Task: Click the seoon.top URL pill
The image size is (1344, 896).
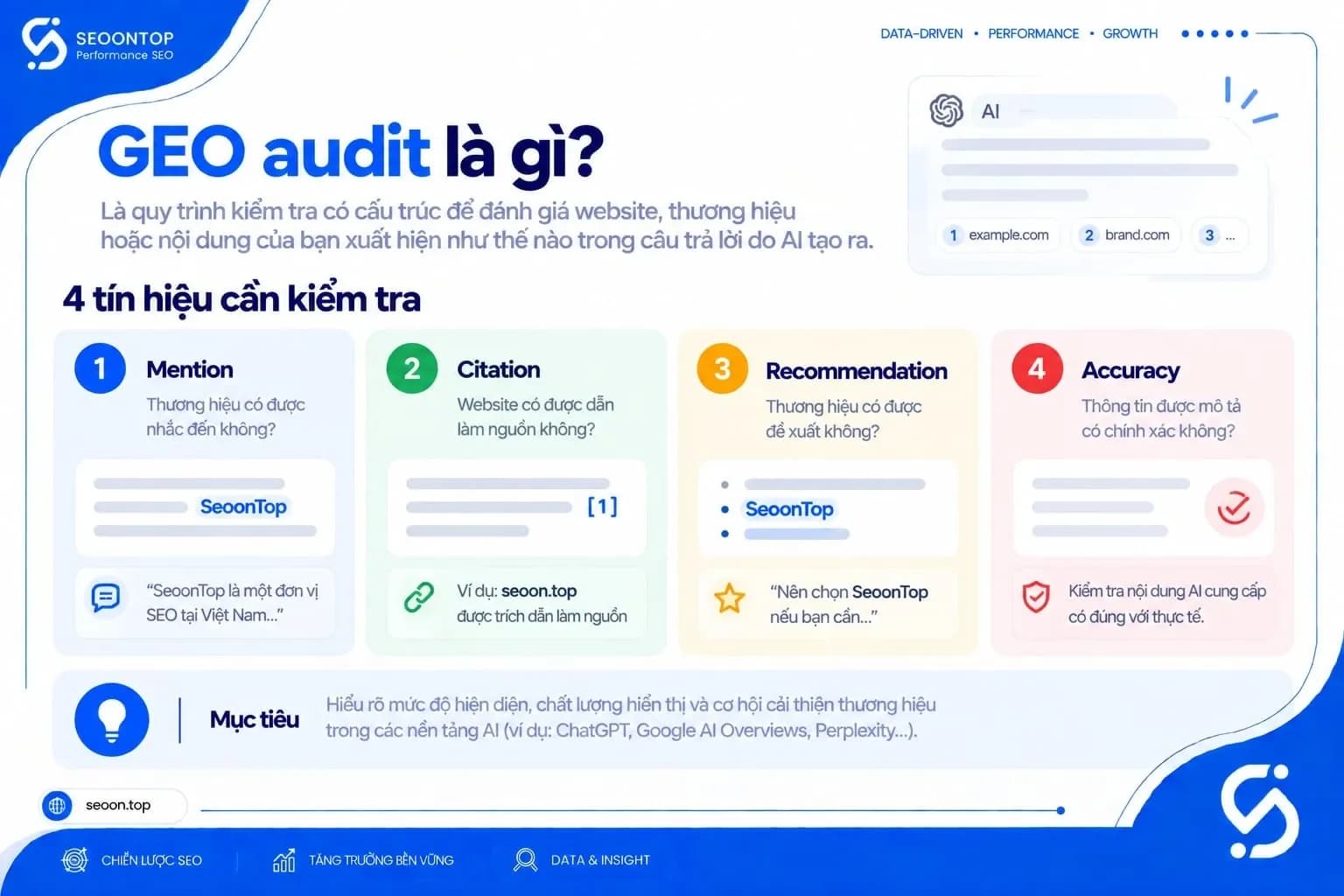Action: coord(114,805)
